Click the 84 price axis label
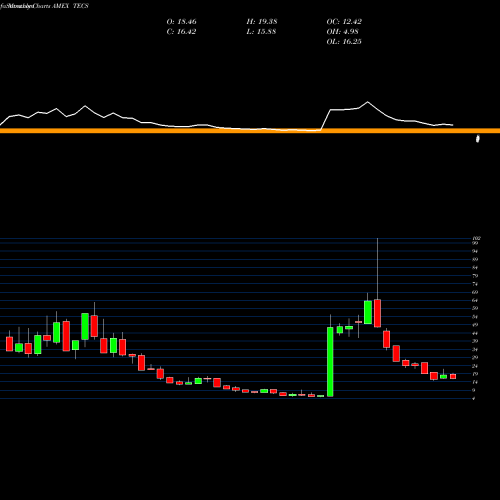Image resolution: width=500 pixels, height=500 pixels. coord(475,268)
